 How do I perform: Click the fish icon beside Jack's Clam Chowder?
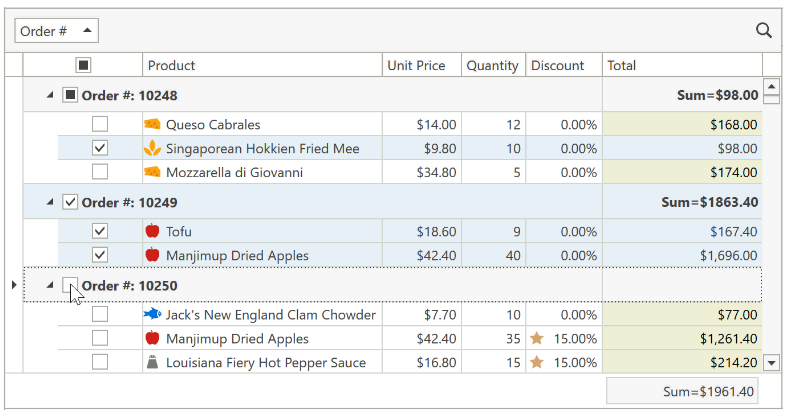pyautogui.click(x=152, y=314)
